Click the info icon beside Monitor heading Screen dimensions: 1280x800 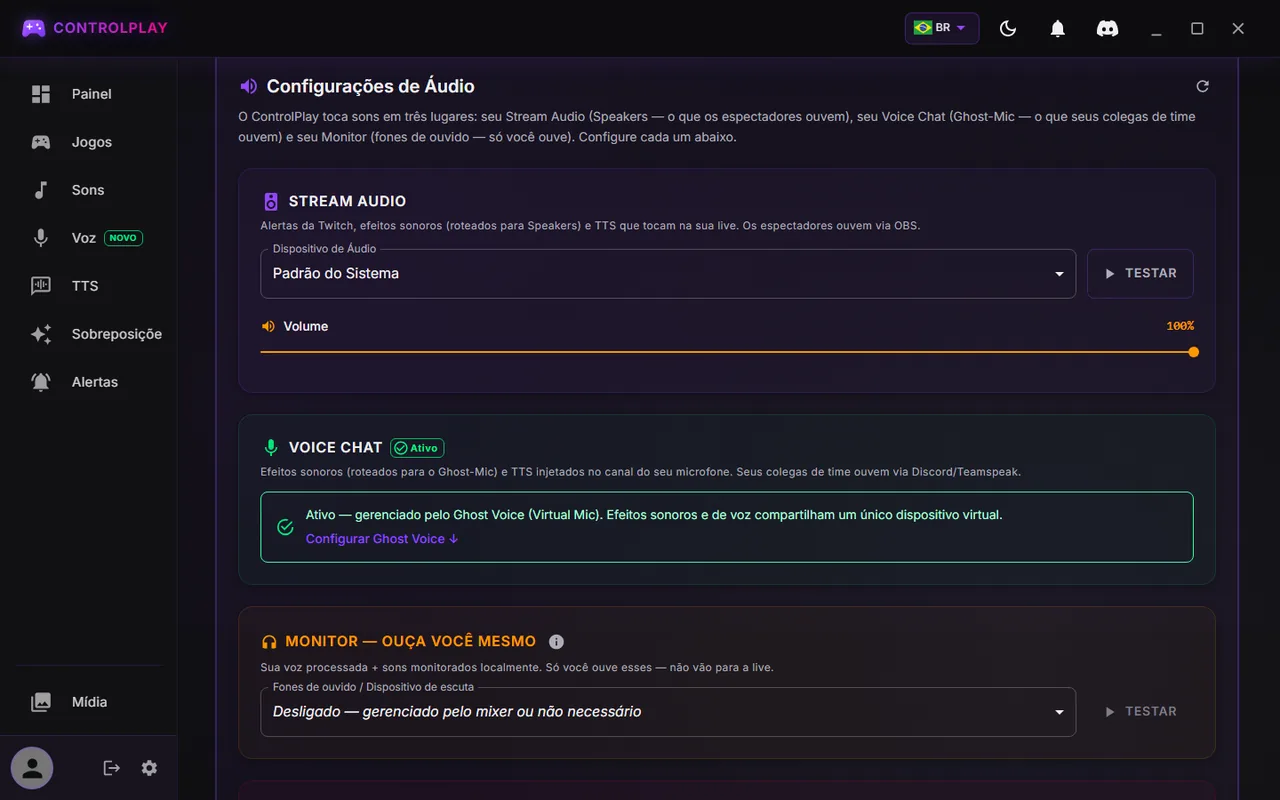[x=557, y=642]
